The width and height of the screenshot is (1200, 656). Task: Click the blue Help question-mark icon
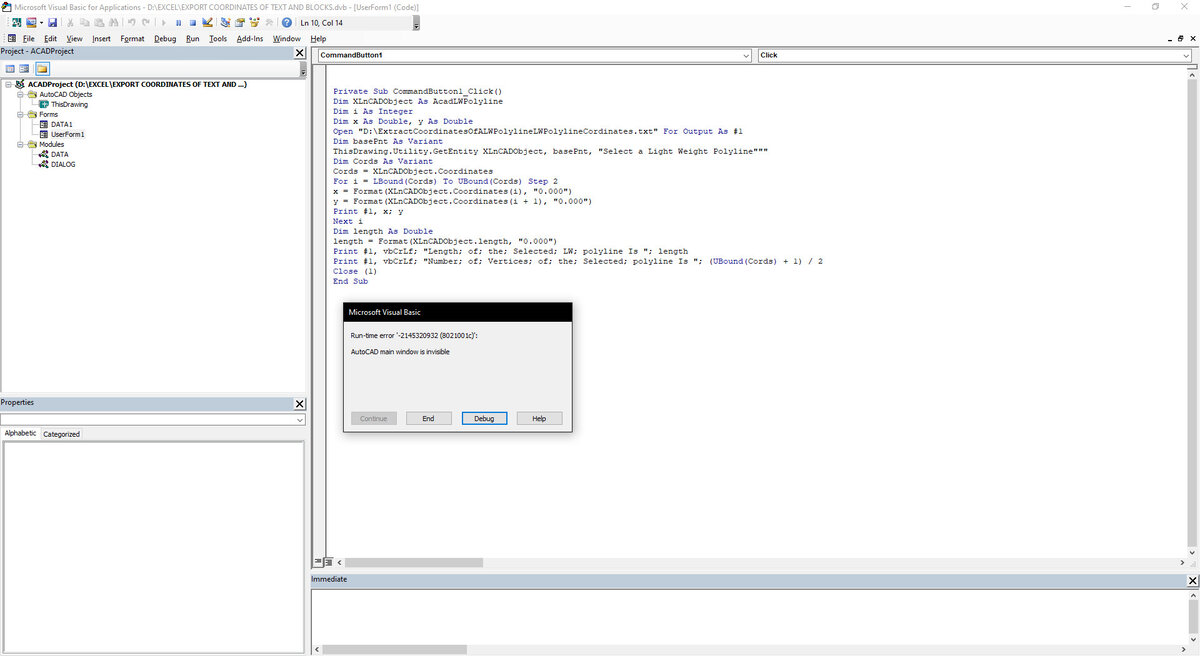(286, 22)
